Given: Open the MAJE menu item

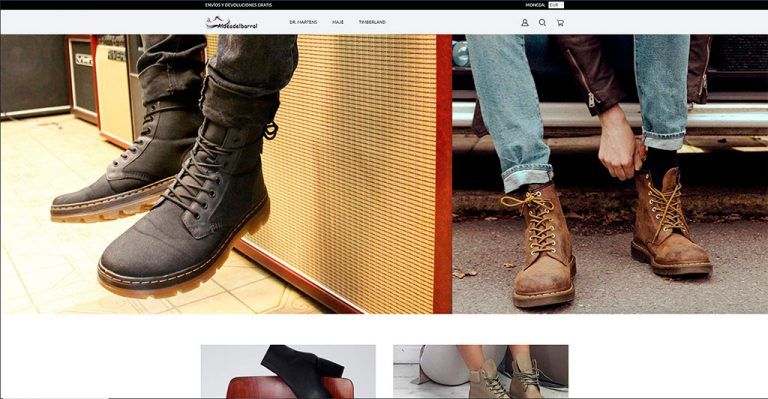Looking at the screenshot, I should coord(338,23).
